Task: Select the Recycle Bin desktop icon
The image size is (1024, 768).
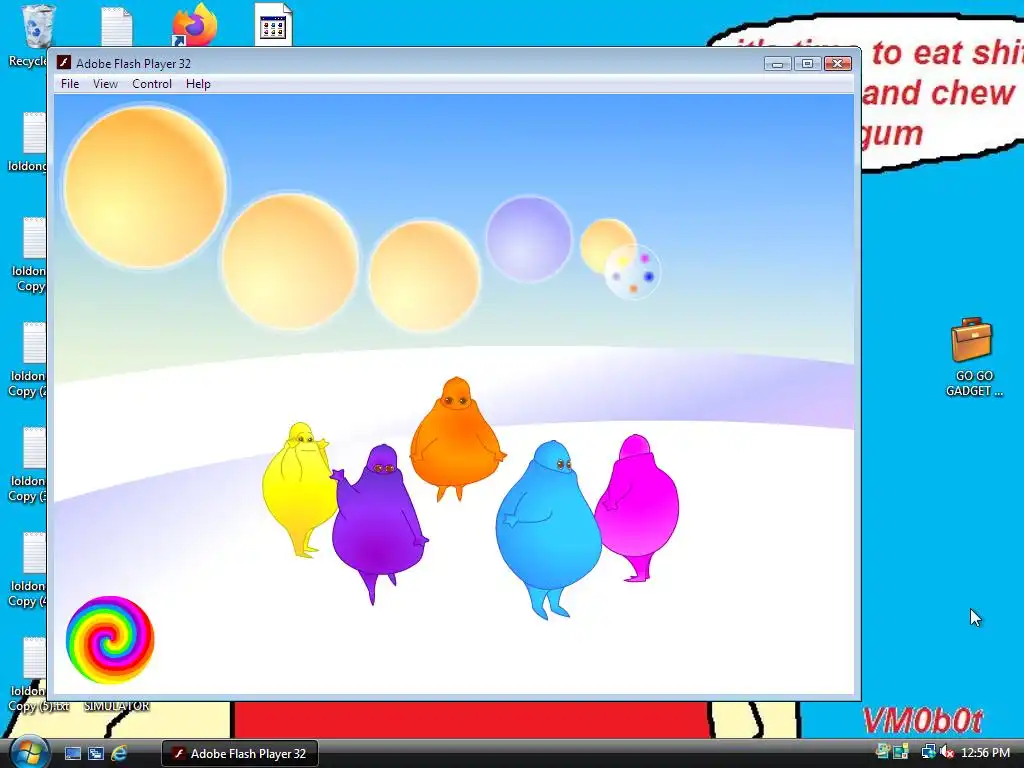Action: (37, 26)
